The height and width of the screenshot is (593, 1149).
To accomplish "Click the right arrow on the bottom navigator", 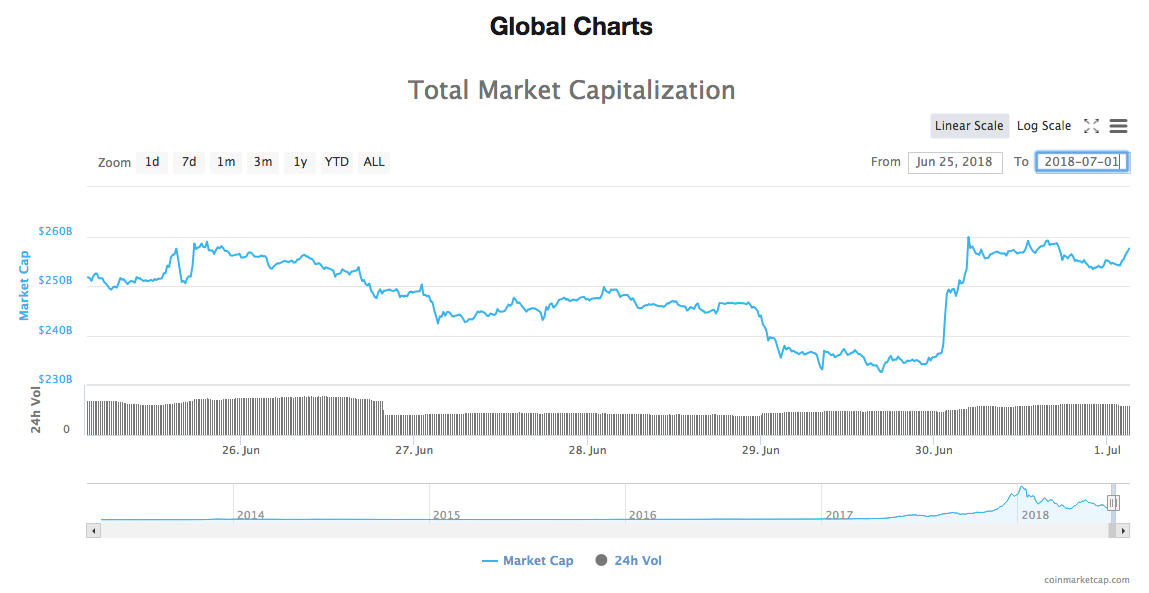I will pos(1124,529).
